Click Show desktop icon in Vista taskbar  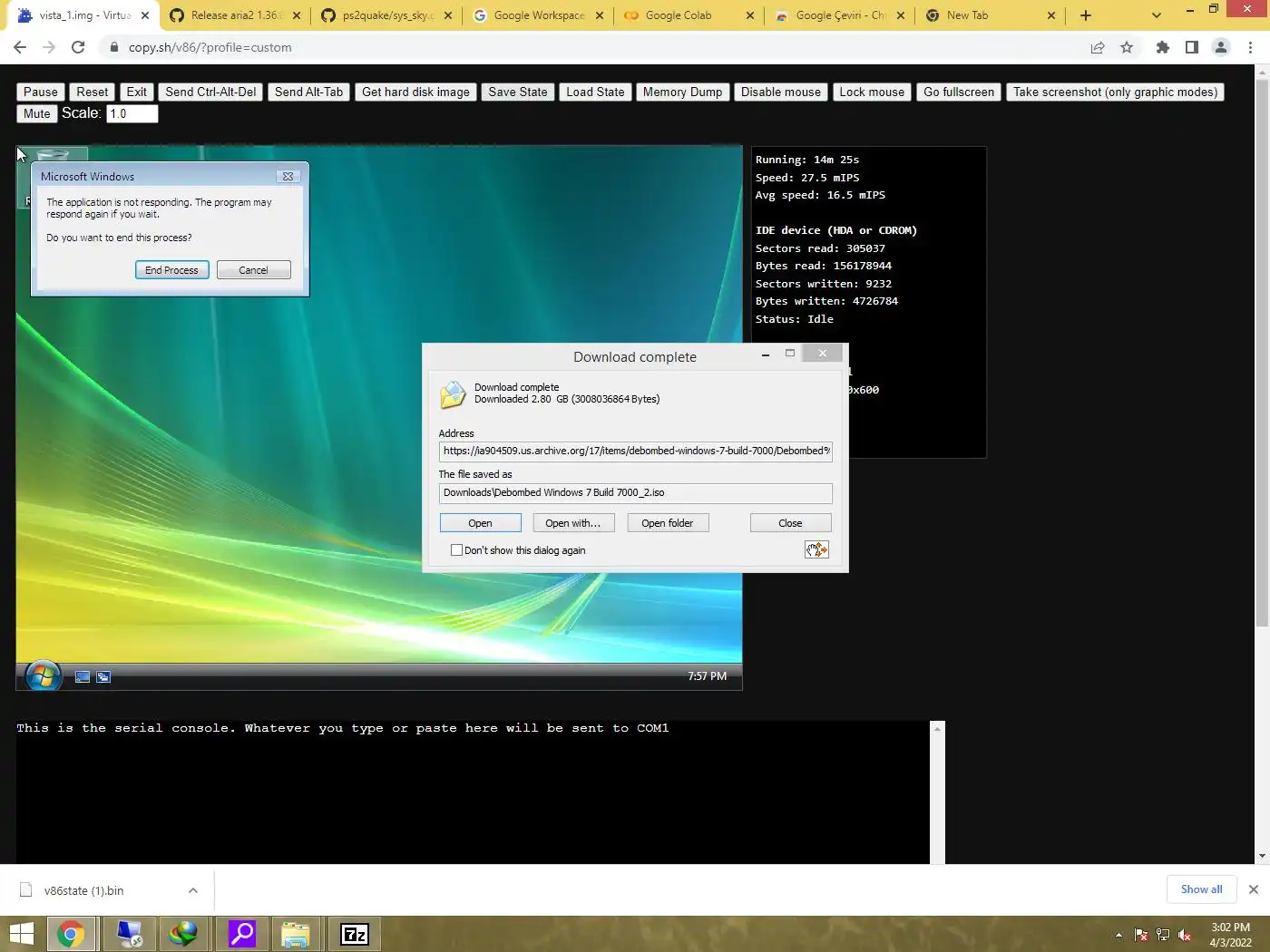coord(83,676)
